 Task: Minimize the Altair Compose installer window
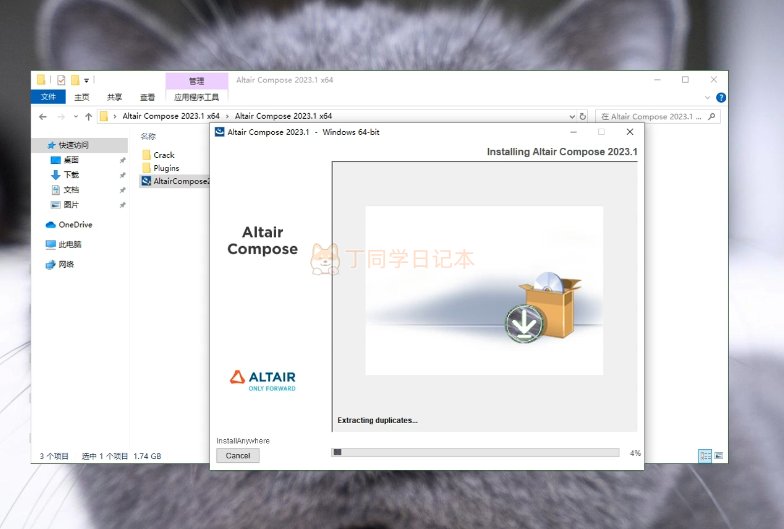(x=574, y=132)
